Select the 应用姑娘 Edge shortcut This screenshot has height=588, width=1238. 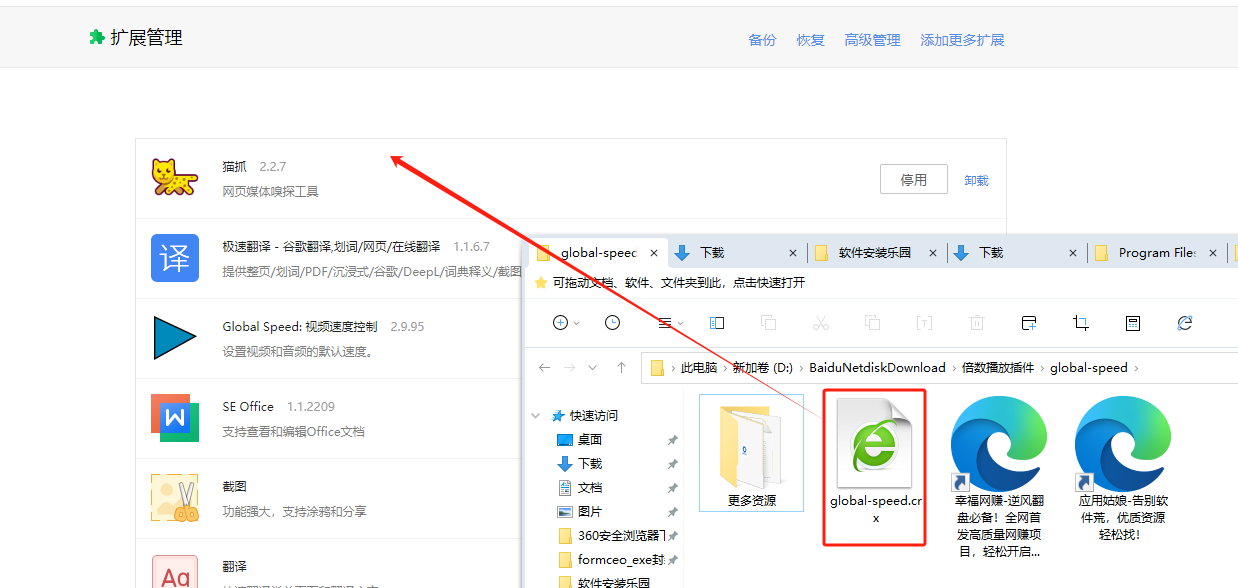(1122, 469)
